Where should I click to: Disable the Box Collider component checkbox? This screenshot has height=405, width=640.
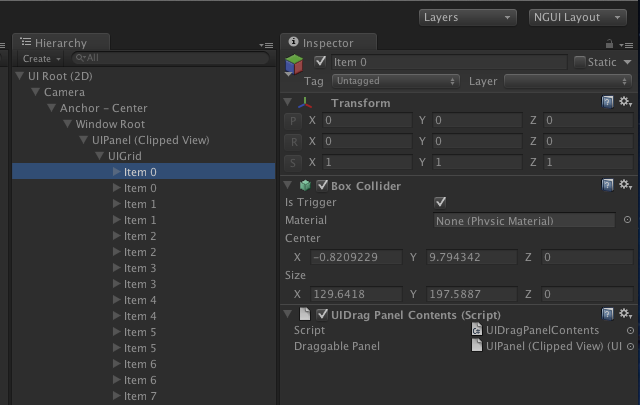point(322,186)
